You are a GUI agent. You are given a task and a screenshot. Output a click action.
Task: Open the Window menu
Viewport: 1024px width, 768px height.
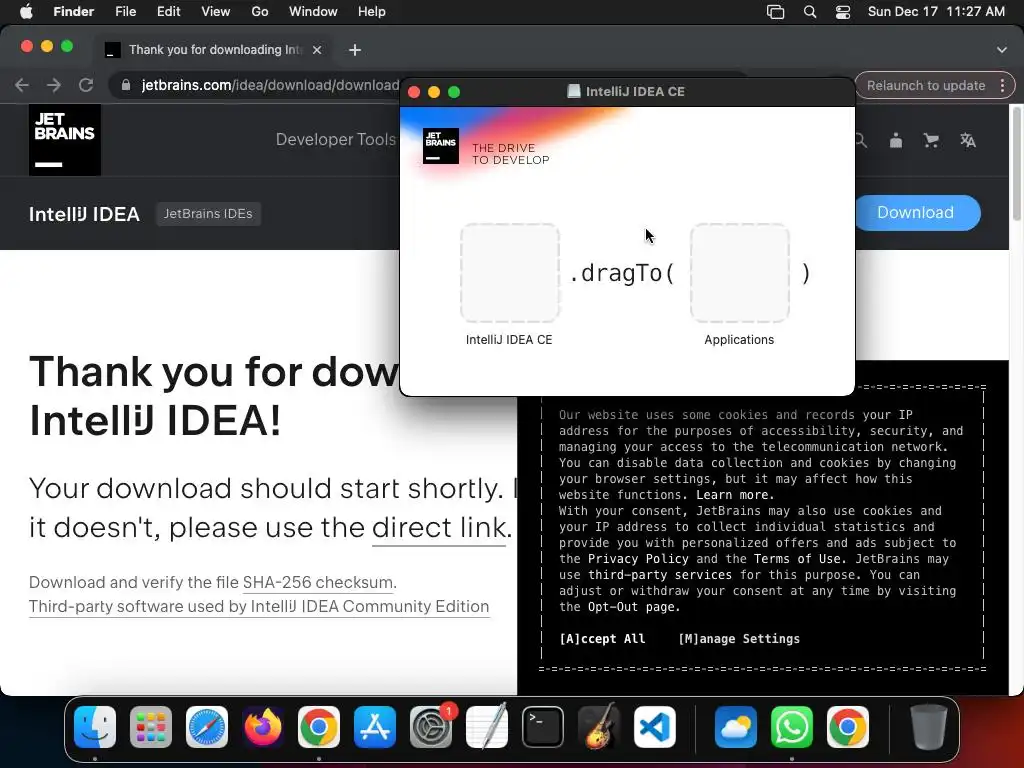[313, 12]
